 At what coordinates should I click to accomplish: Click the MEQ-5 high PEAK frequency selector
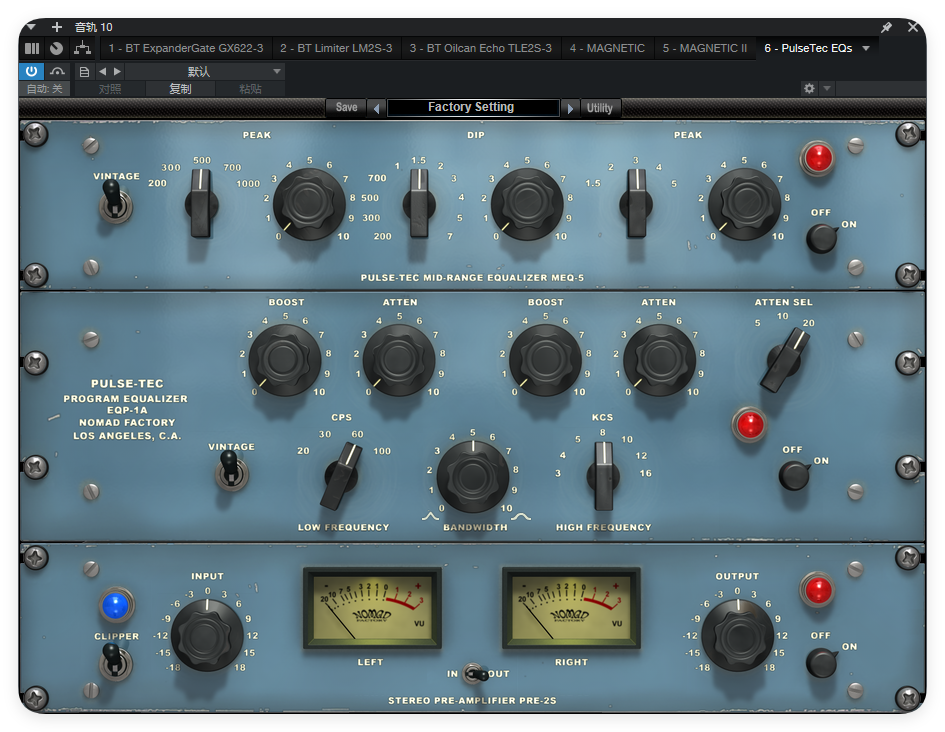(x=636, y=204)
